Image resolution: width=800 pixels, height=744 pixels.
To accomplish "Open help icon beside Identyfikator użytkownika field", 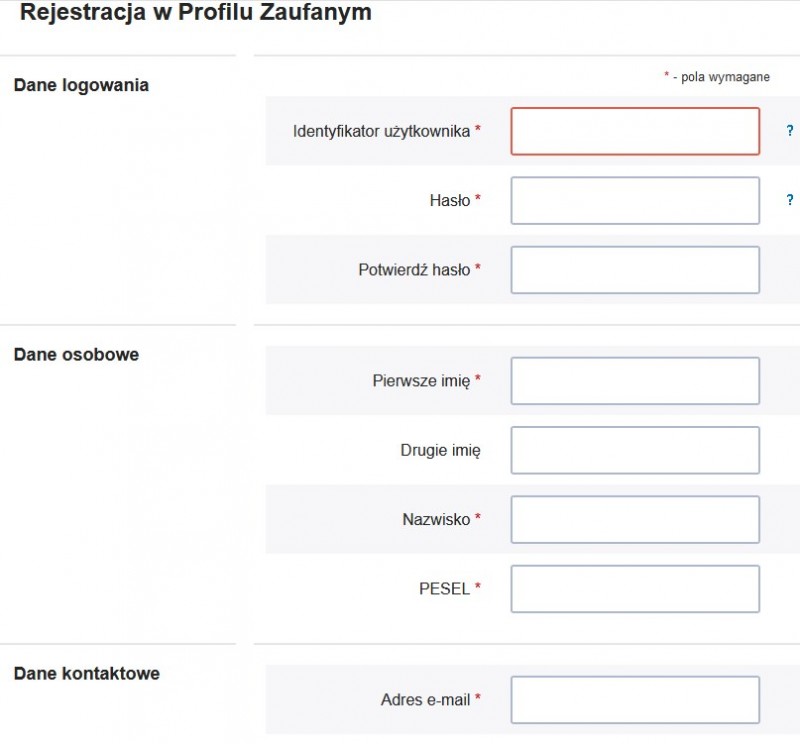I will (x=790, y=131).
